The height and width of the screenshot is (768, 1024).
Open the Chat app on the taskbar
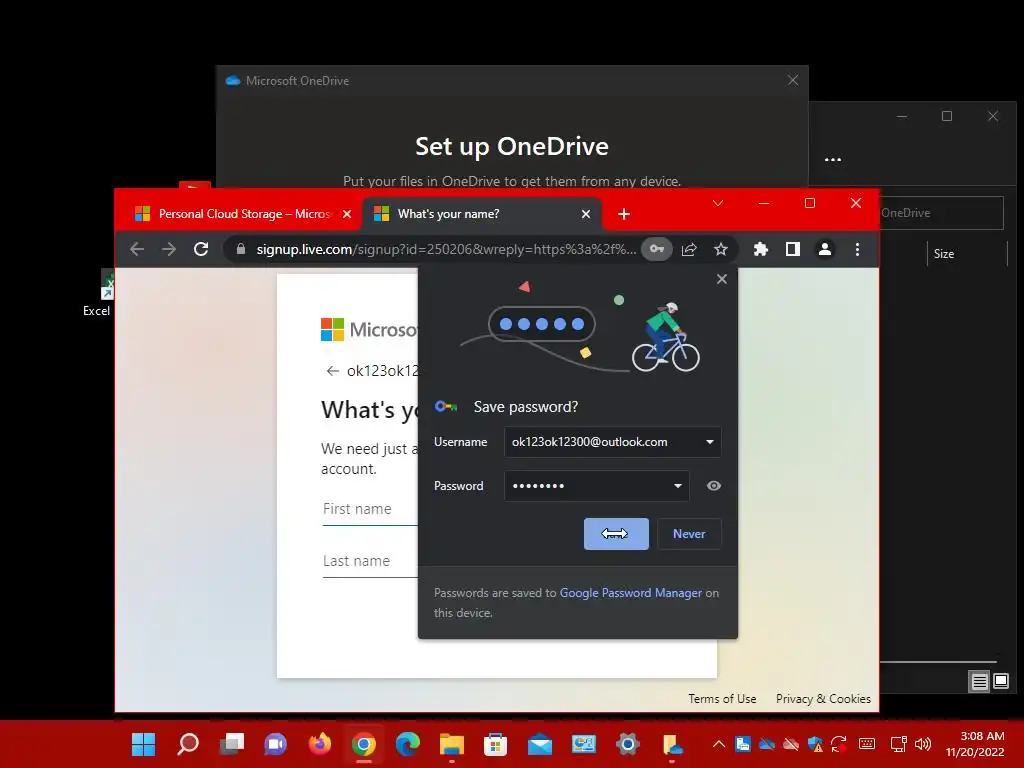[x=276, y=744]
